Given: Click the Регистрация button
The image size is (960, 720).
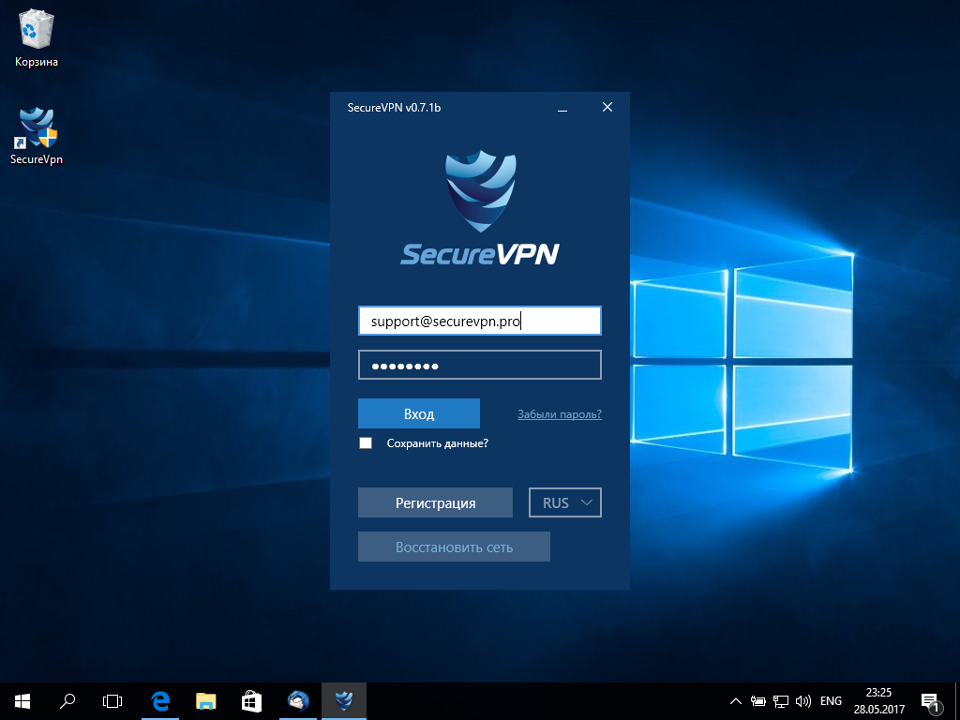Looking at the screenshot, I should point(435,503).
